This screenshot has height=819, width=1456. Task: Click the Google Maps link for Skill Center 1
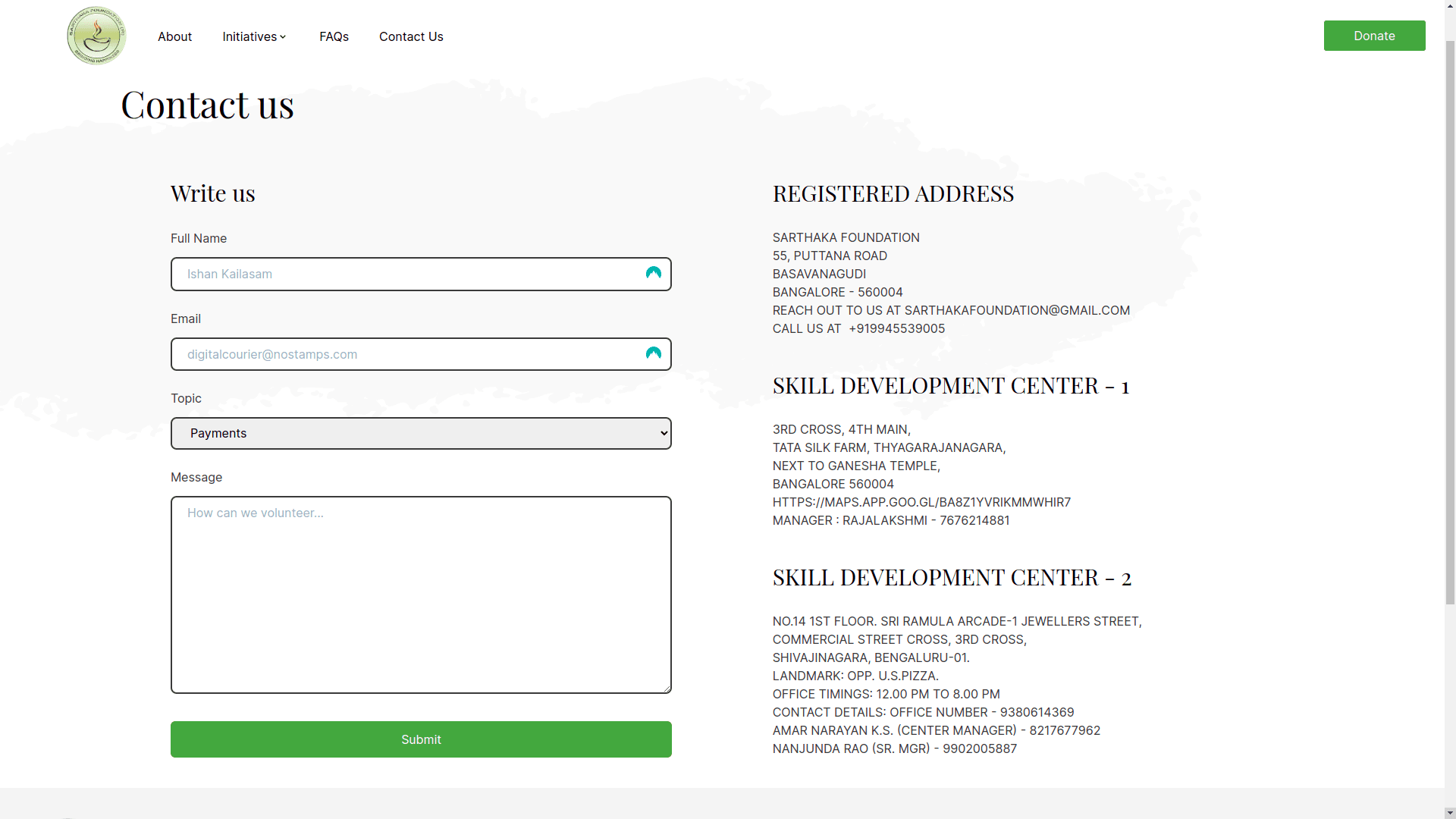pos(921,502)
